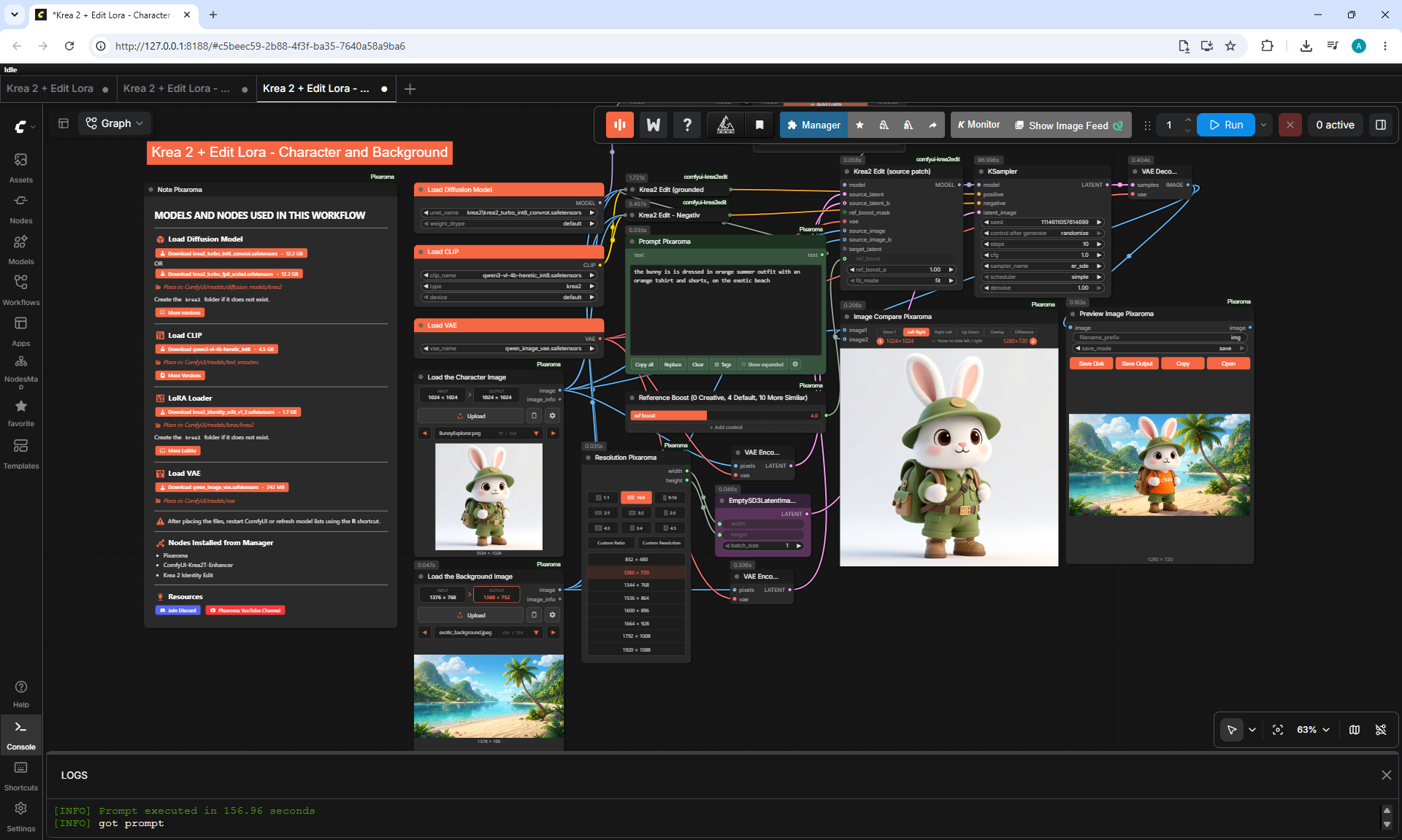
Task: Click the question mark toolbar icon
Action: (x=687, y=125)
